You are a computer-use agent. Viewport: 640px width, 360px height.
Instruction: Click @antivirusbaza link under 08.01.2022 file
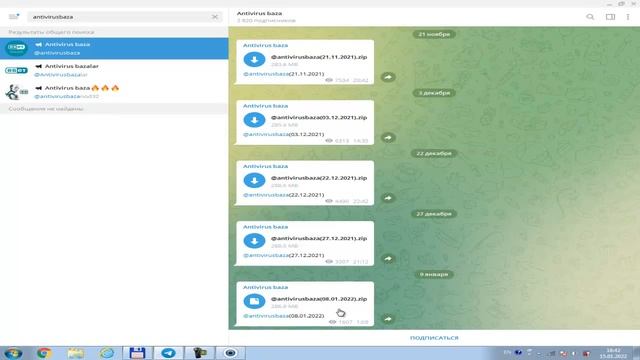[266, 316]
